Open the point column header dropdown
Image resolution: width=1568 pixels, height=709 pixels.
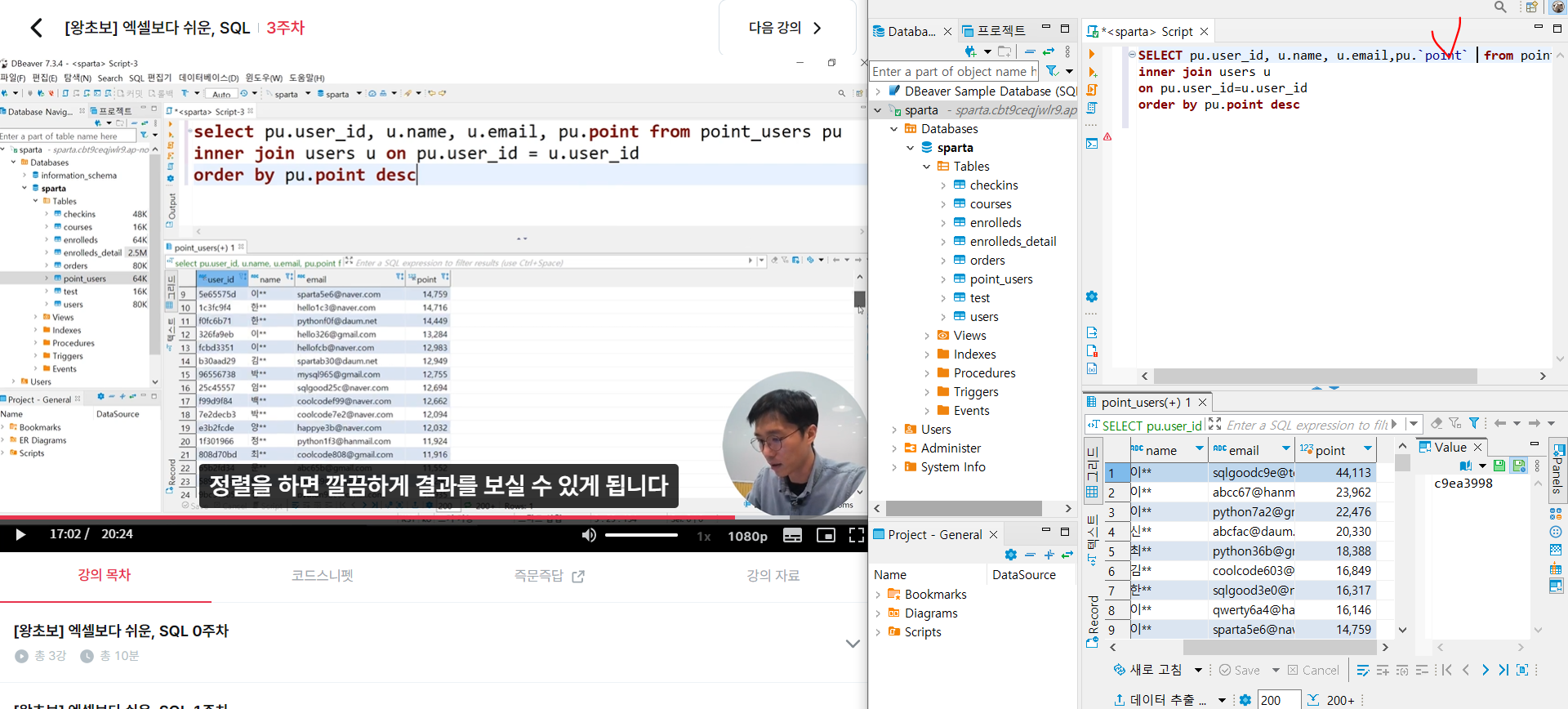(x=1368, y=448)
